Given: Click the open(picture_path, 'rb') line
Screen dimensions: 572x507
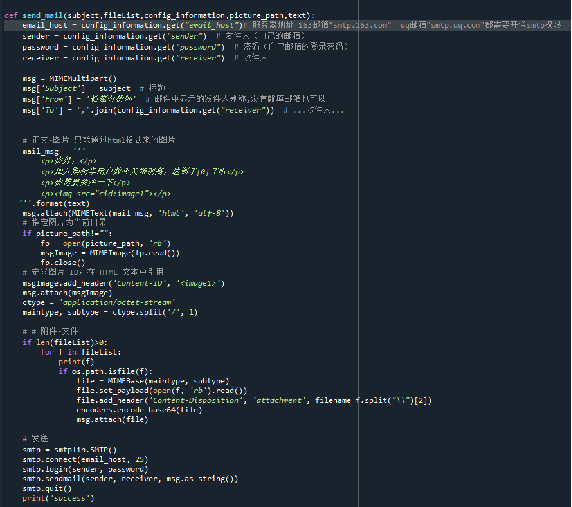Looking at the screenshot, I should (x=106, y=243).
